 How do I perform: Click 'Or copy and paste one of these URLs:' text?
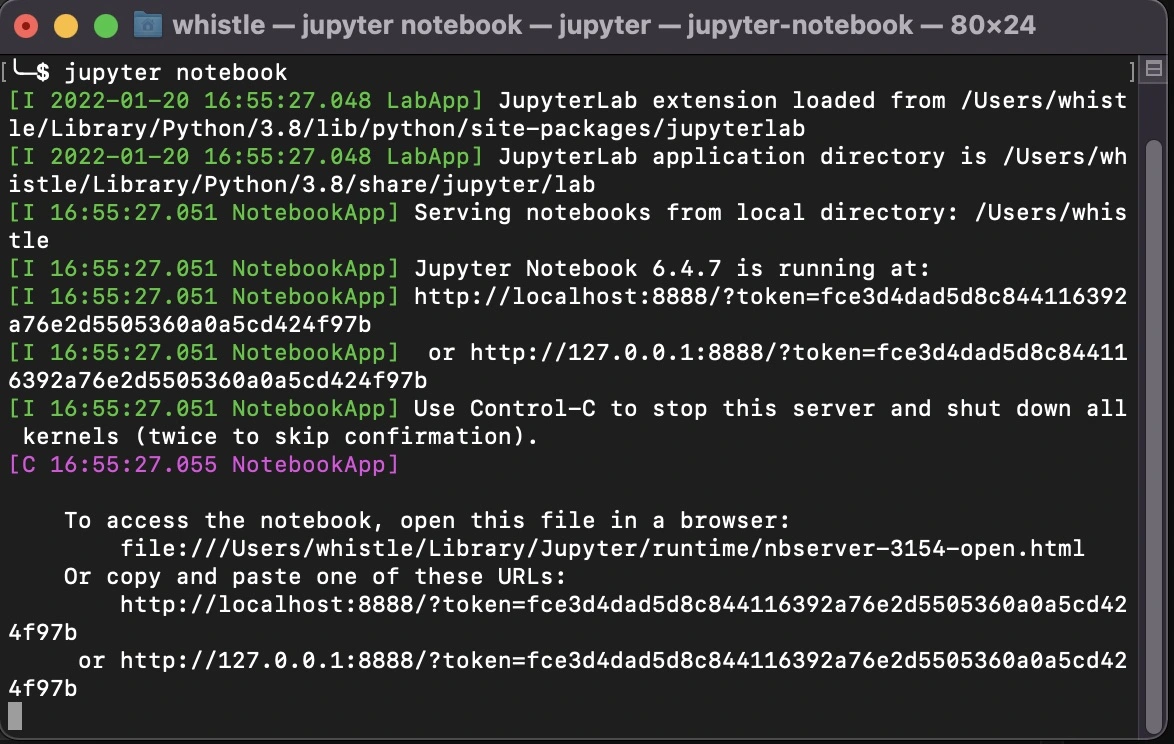315,577
